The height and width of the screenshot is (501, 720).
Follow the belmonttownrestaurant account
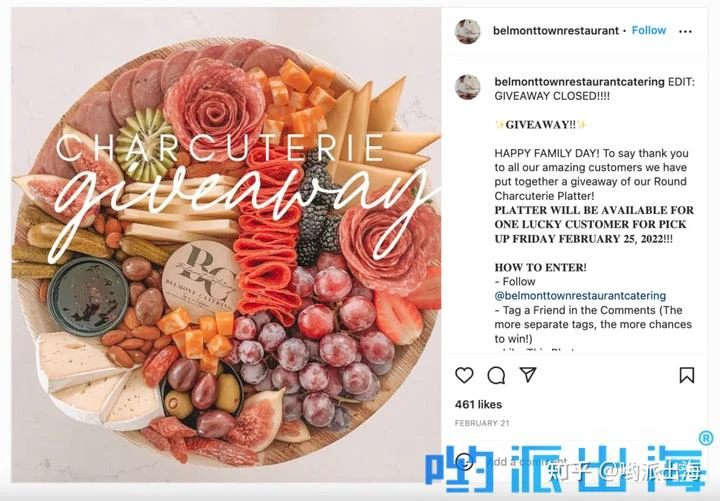[649, 30]
